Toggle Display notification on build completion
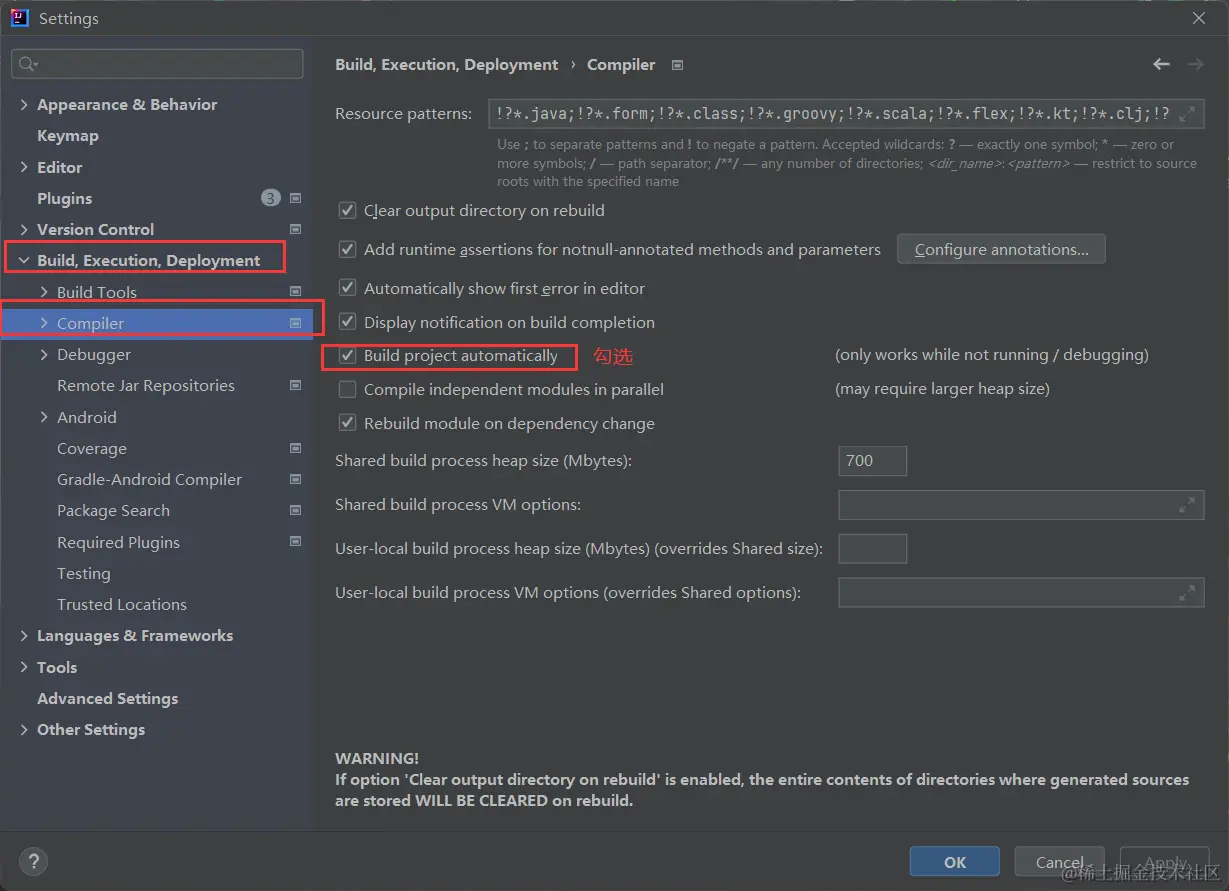Screen dimensions: 1229x891 click(x=347, y=322)
